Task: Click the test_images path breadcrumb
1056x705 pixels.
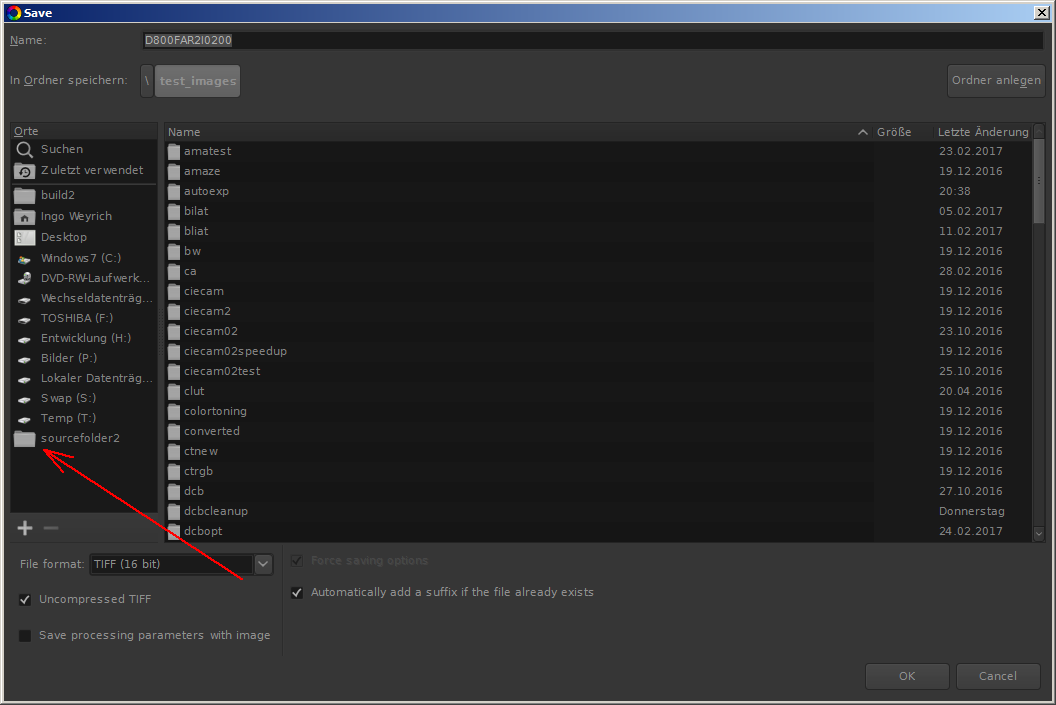Action: pyautogui.click(x=198, y=81)
